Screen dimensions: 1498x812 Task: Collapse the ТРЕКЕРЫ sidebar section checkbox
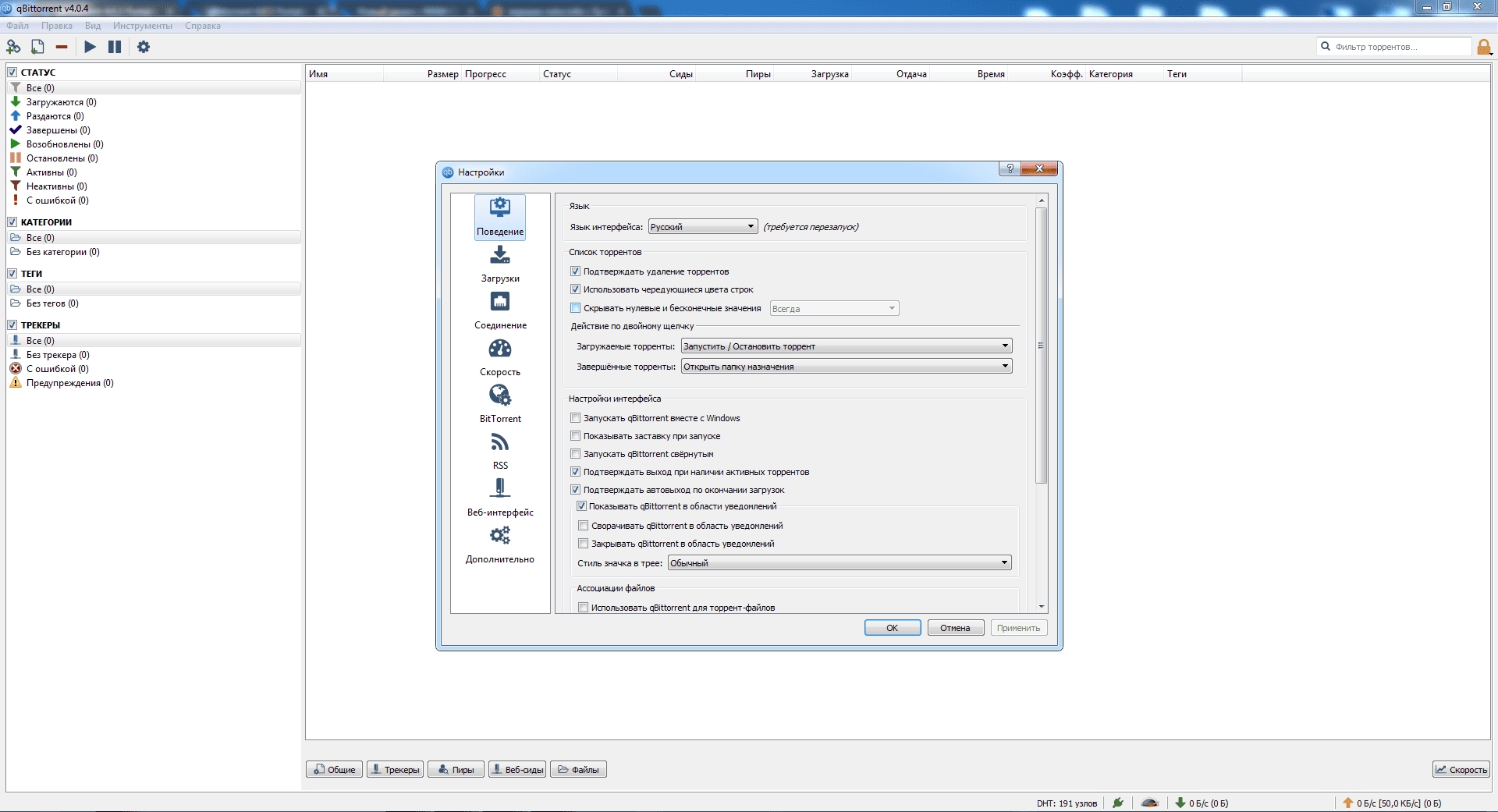coord(12,325)
